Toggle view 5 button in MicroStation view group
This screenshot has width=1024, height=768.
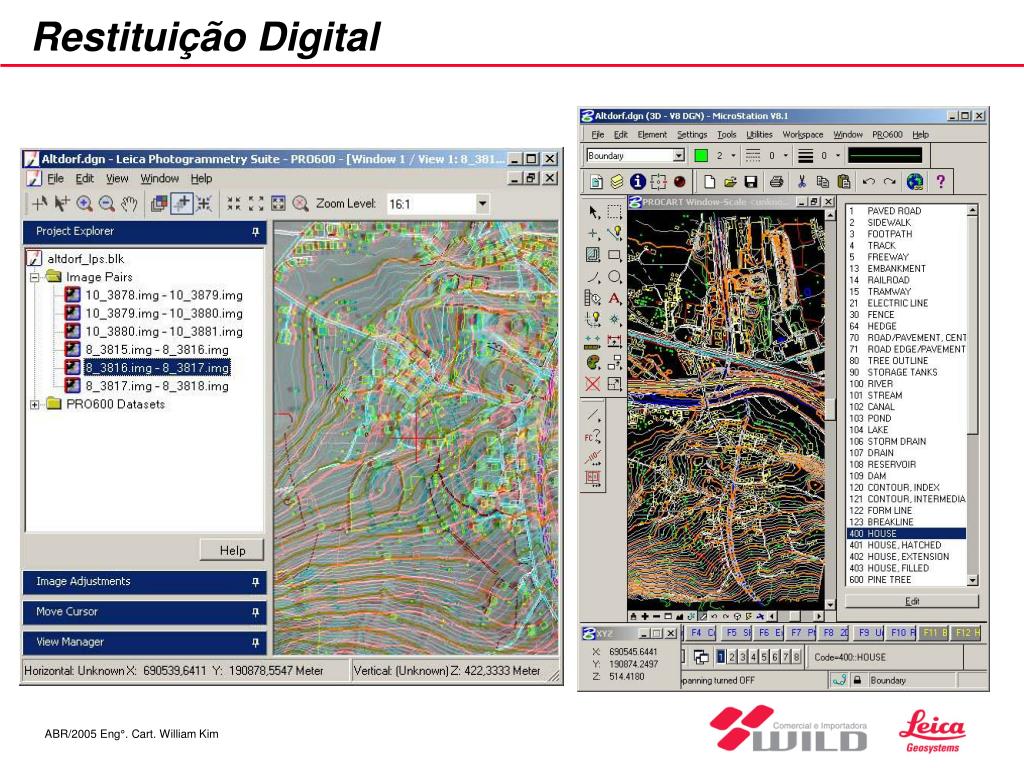click(x=765, y=656)
